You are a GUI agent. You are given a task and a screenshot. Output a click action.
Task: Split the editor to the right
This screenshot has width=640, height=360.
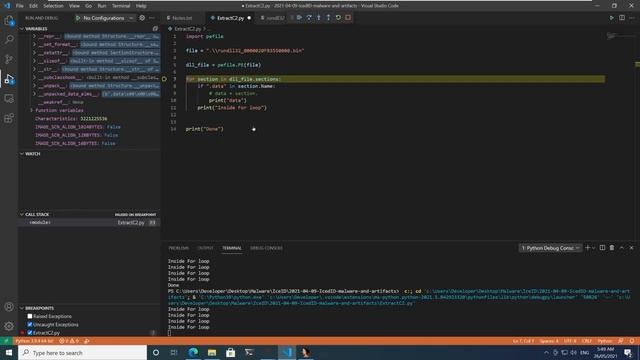pos(622,18)
